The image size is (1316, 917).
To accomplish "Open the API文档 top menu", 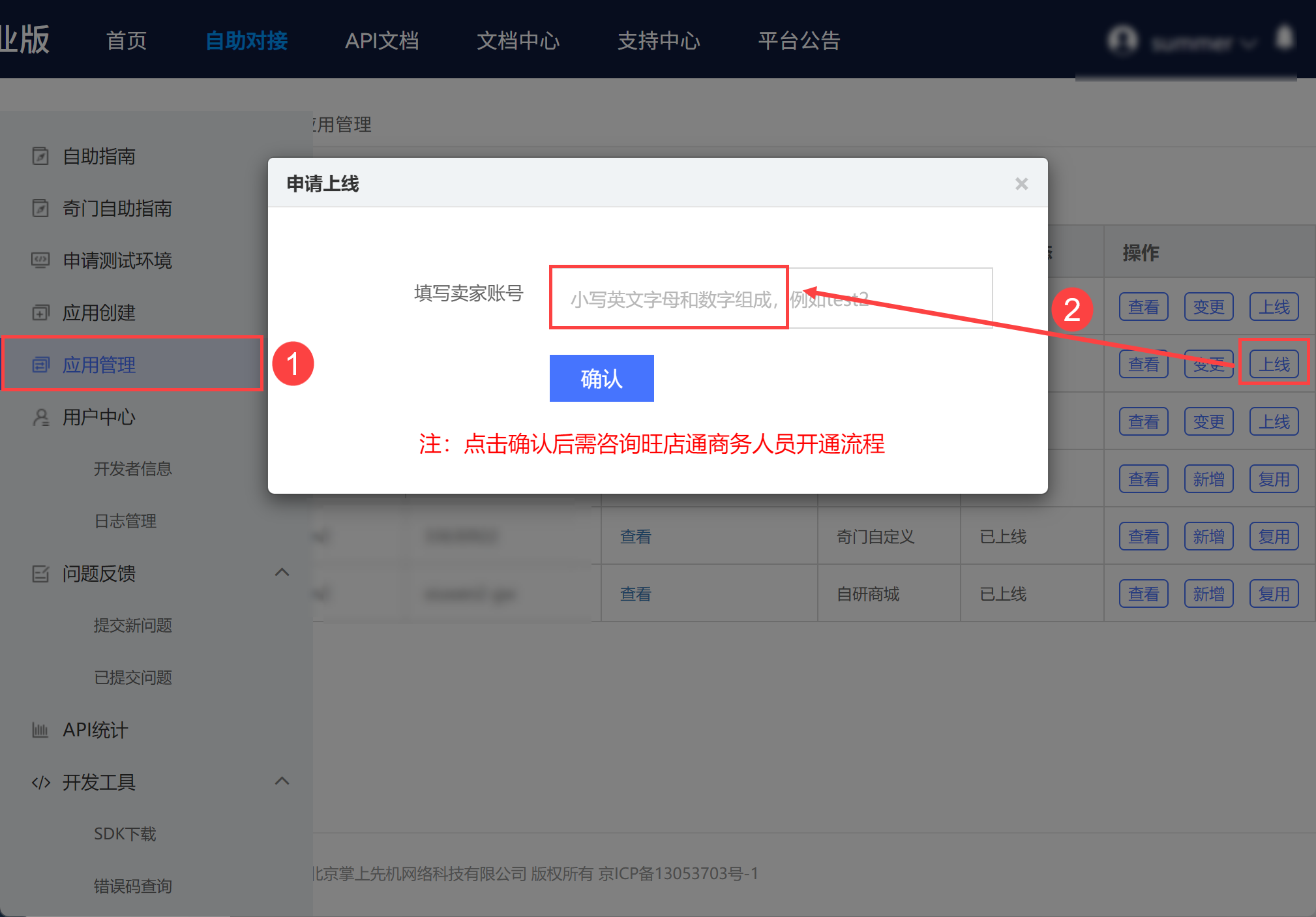I will (381, 40).
